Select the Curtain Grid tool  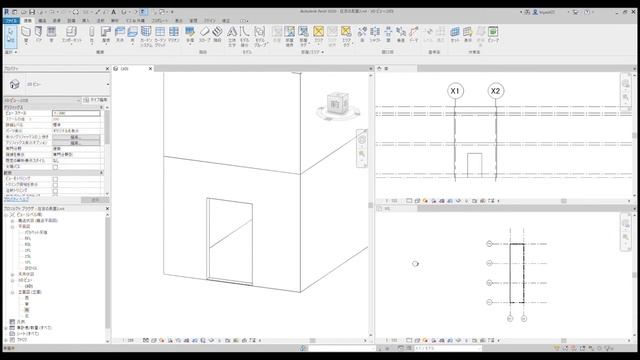pos(160,36)
